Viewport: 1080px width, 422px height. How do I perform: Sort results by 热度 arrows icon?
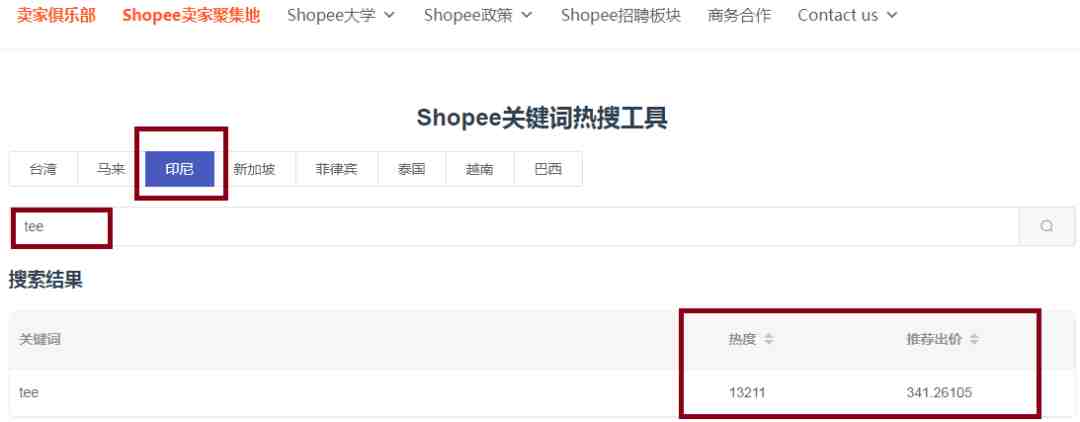(x=769, y=339)
